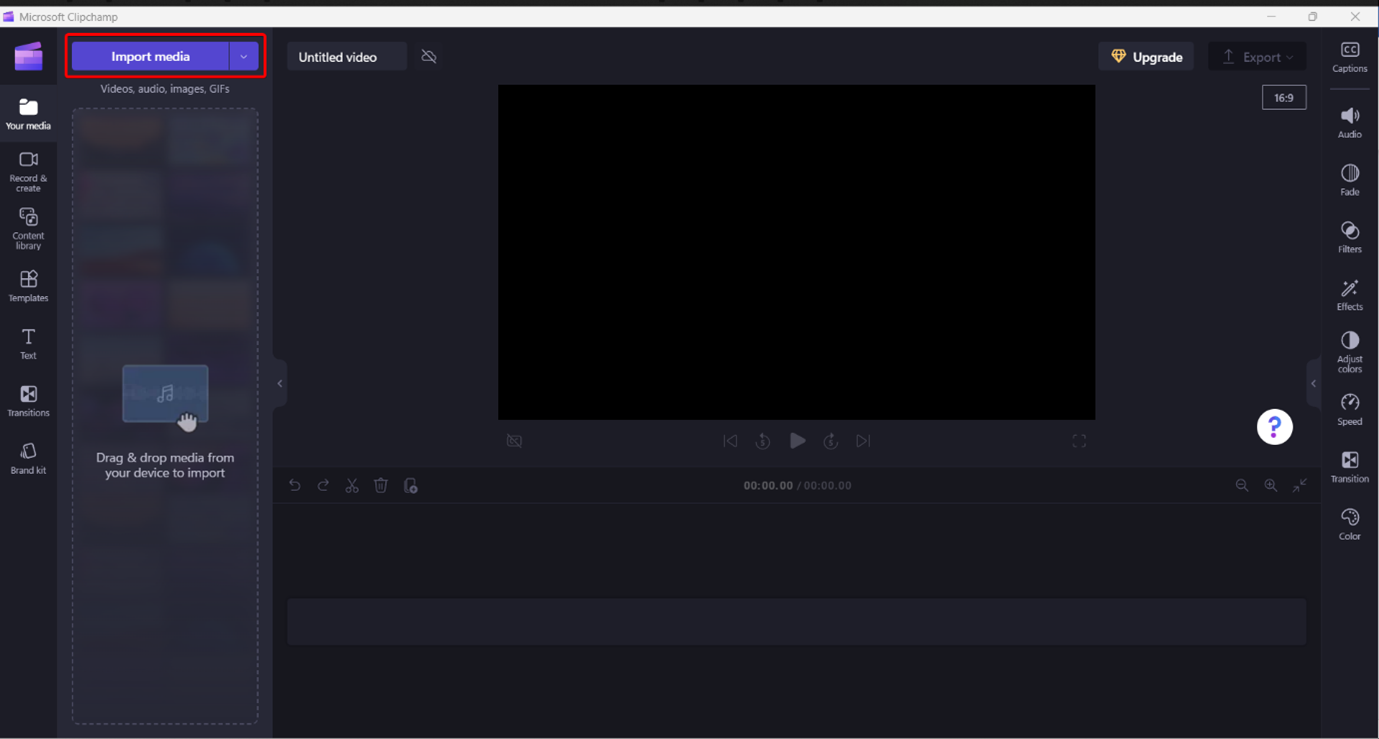Redo the last action
Image resolution: width=1379 pixels, height=739 pixels.
click(323, 486)
